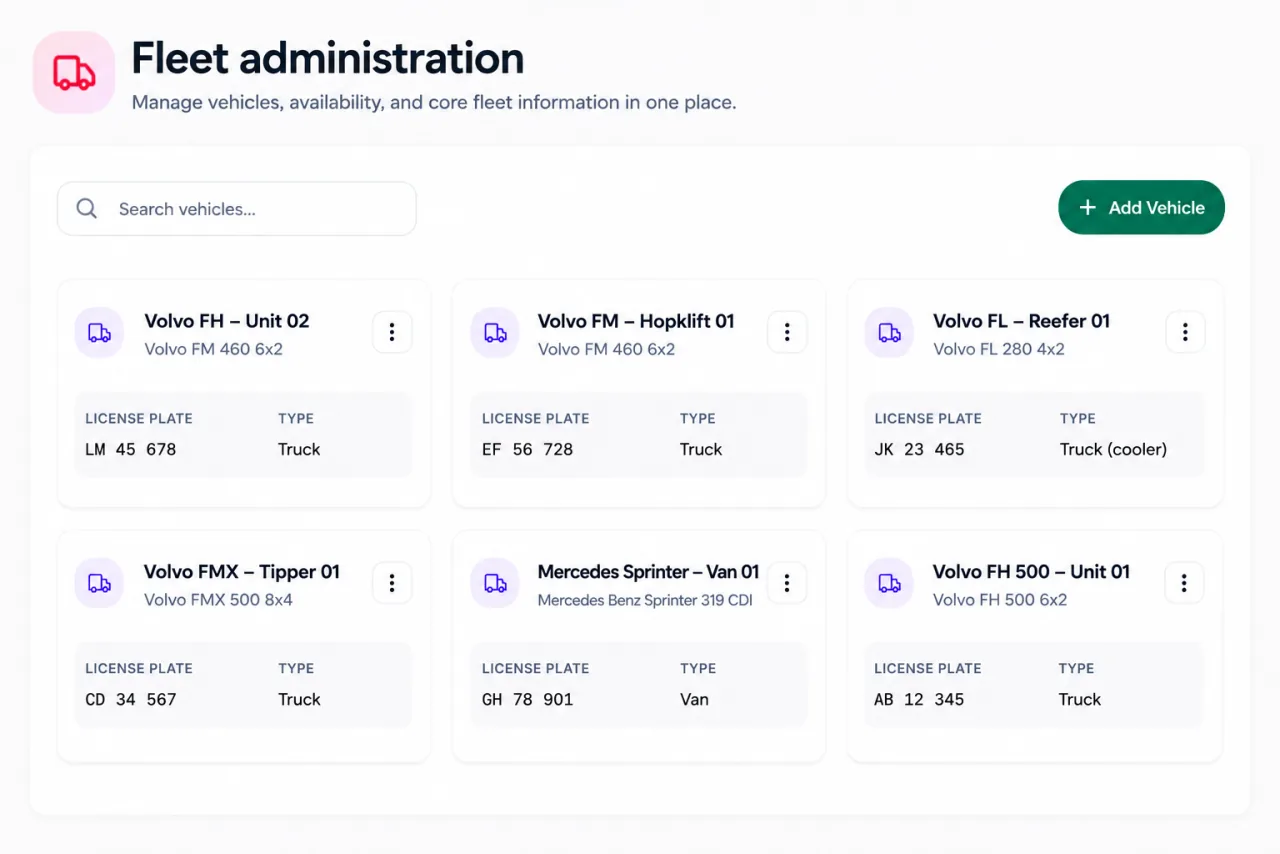This screenshot has width=1280, height=854.
Task: Click license plate LM 45 678
Action: click(x=131, y=449)
